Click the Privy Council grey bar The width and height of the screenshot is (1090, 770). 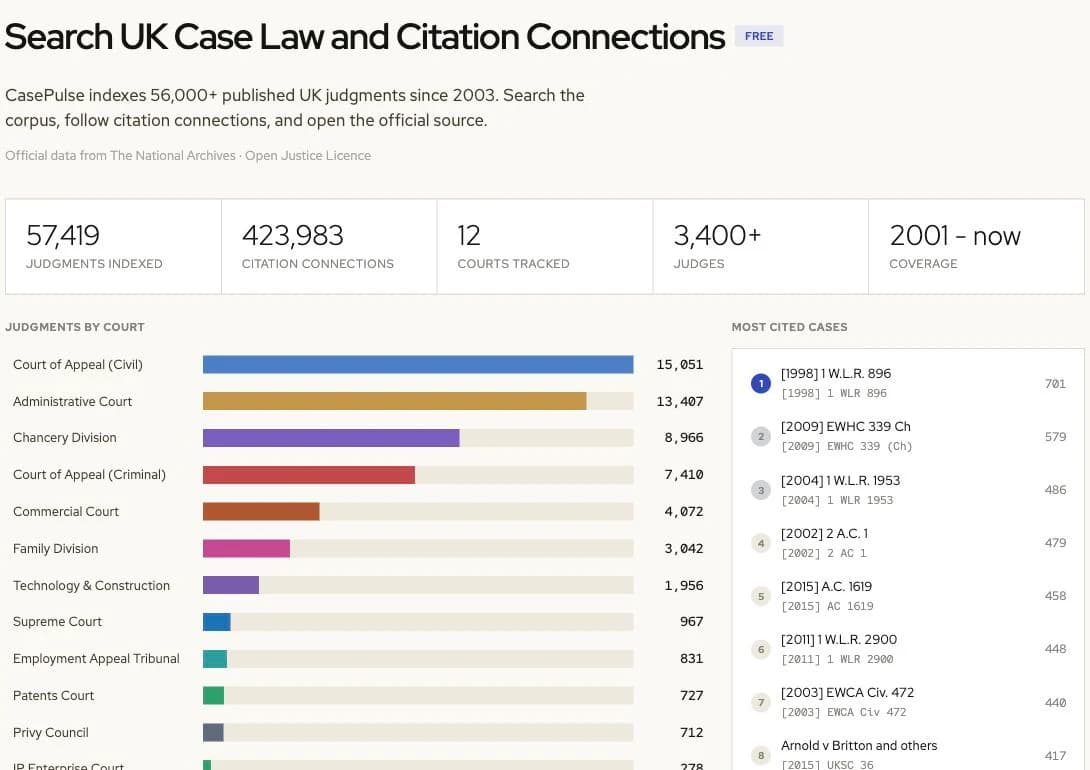[x=213, y=732]
